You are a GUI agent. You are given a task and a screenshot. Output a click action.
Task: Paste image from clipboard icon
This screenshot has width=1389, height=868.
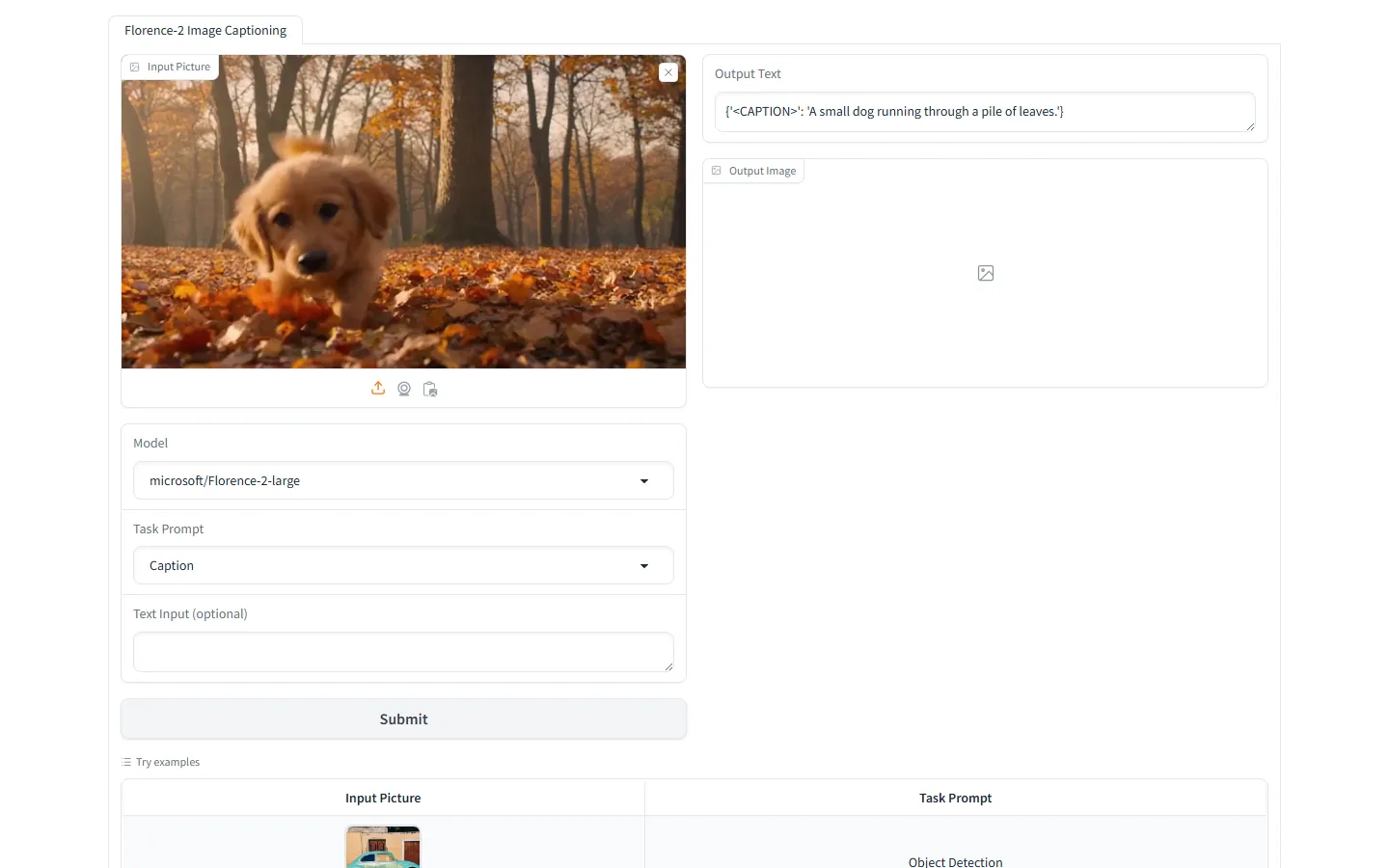[430, 389]
